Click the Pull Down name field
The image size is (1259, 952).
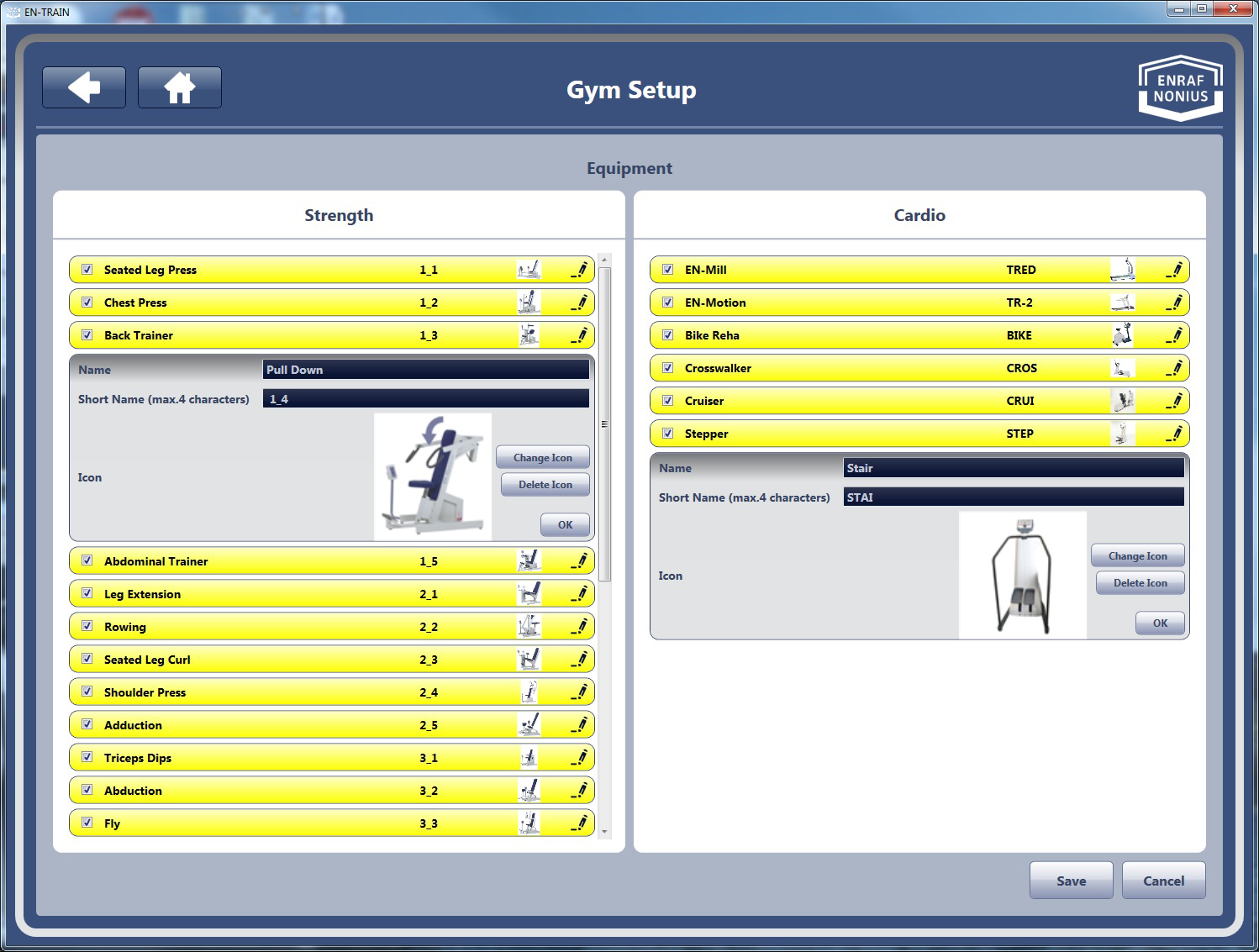426,370
